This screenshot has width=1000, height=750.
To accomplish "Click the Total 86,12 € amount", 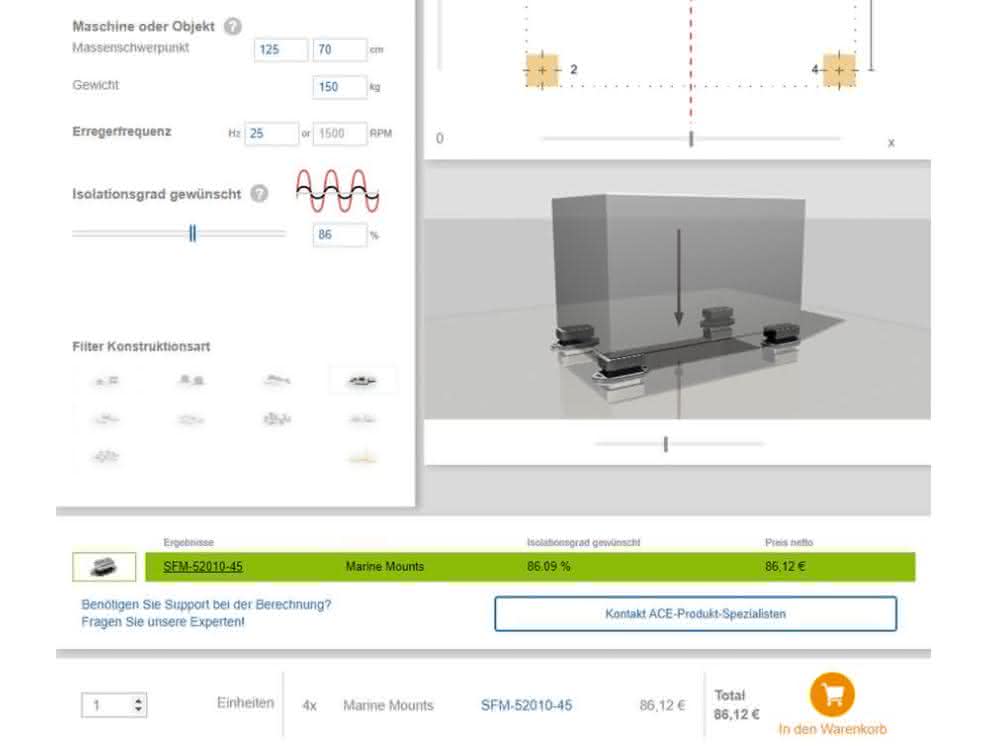I will (737, 714).
